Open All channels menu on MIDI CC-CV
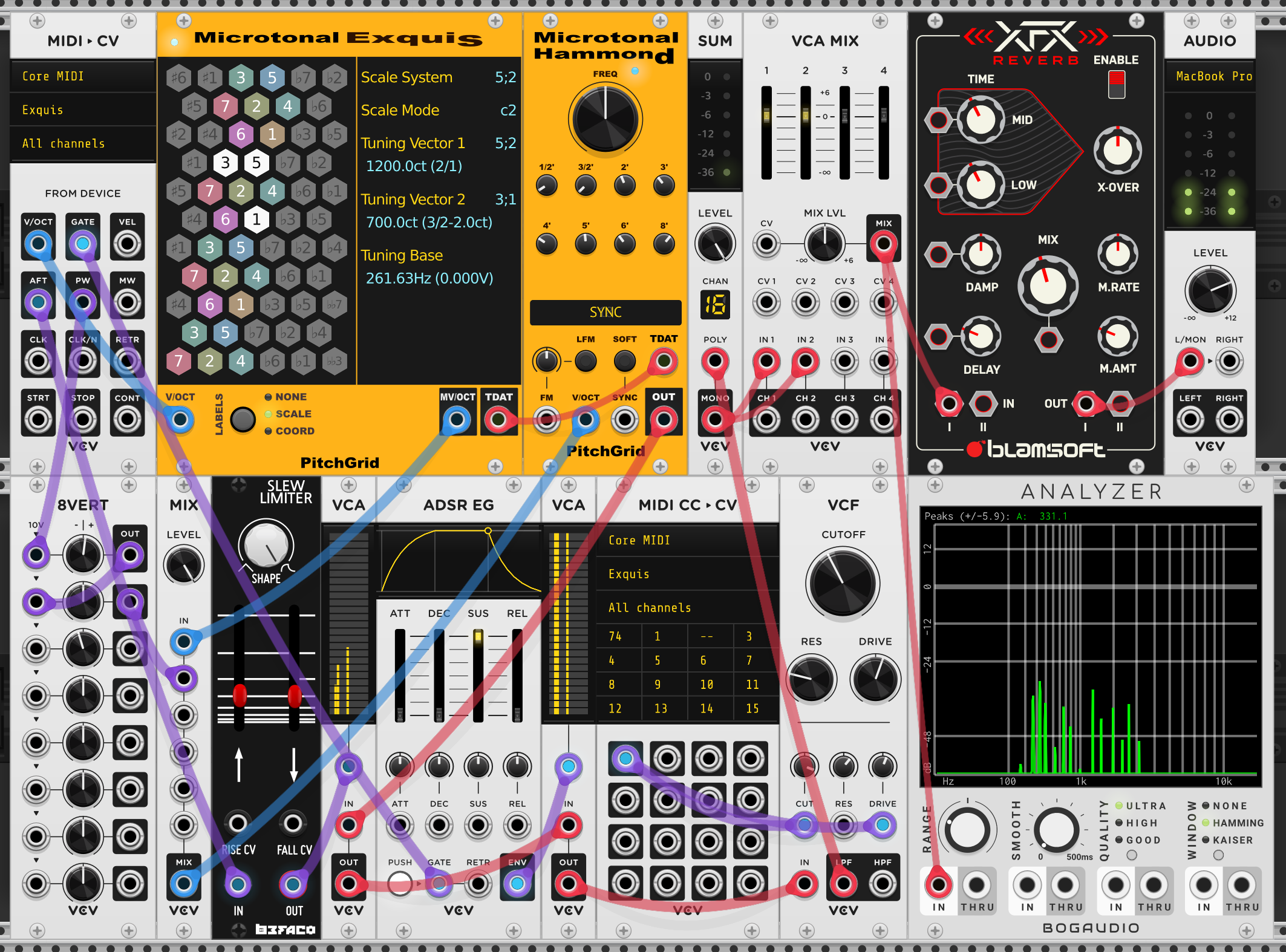Image resolution: width=1286 pixels, height=952 pixels. click(688, 607)
